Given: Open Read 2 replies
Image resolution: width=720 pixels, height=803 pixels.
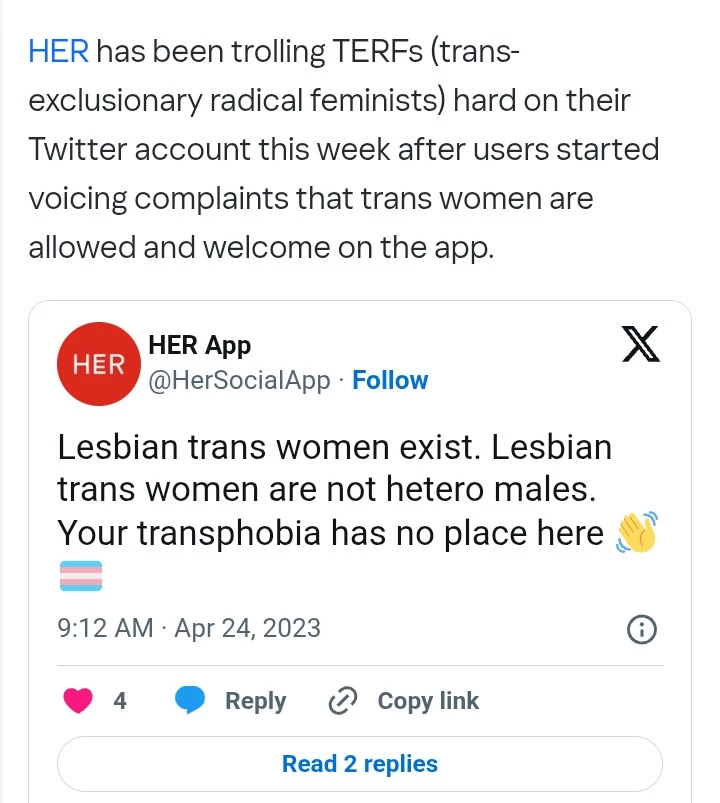Looking at the screenshot, I should (x=360, y=765).
